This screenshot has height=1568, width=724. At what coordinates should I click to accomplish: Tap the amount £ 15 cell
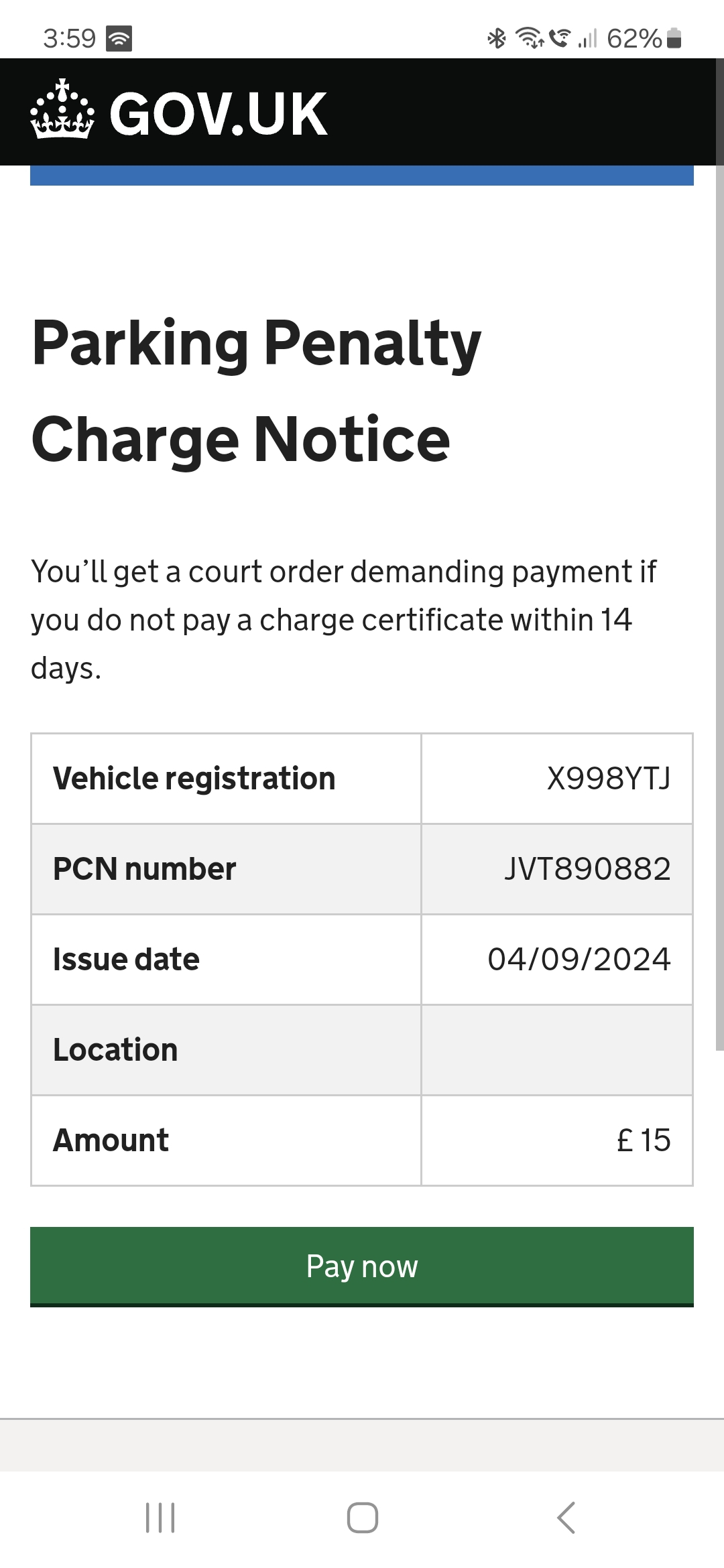(557, 1140)
